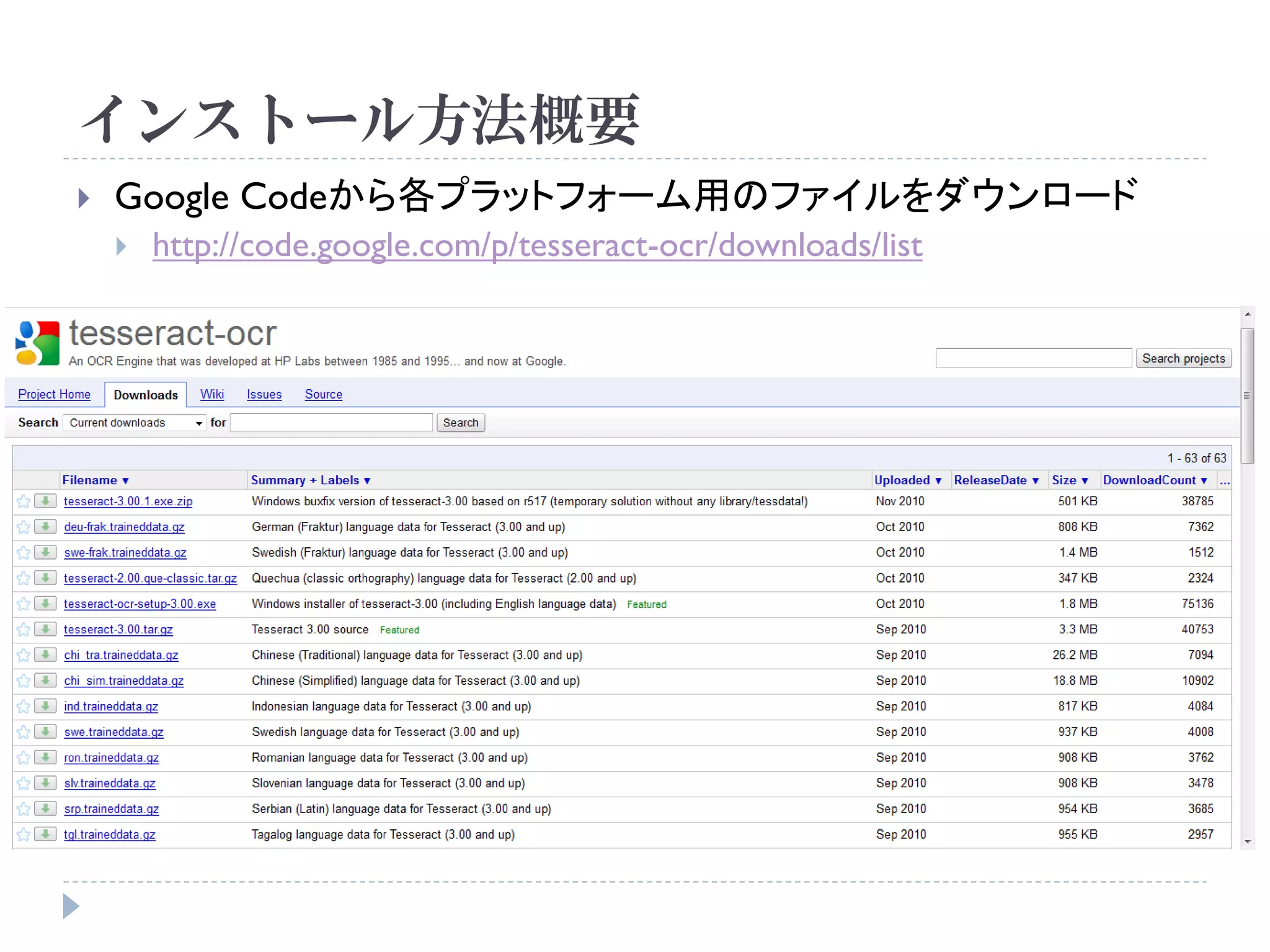Click download arrow for slv.traineddata.gz

coord(45,783)
